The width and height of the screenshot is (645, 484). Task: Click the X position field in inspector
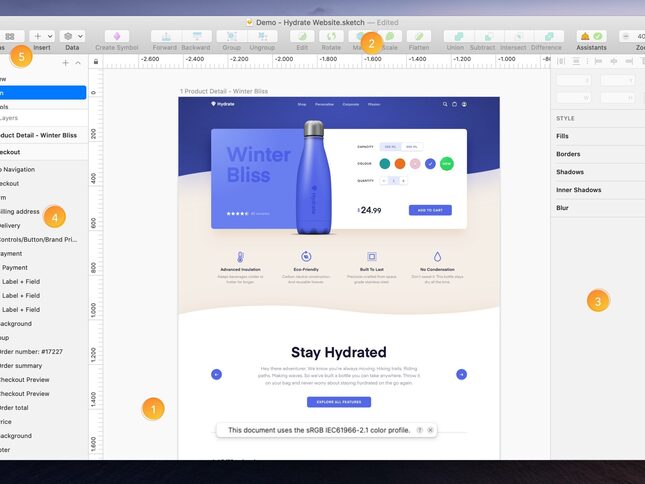[x=574, y=80]
